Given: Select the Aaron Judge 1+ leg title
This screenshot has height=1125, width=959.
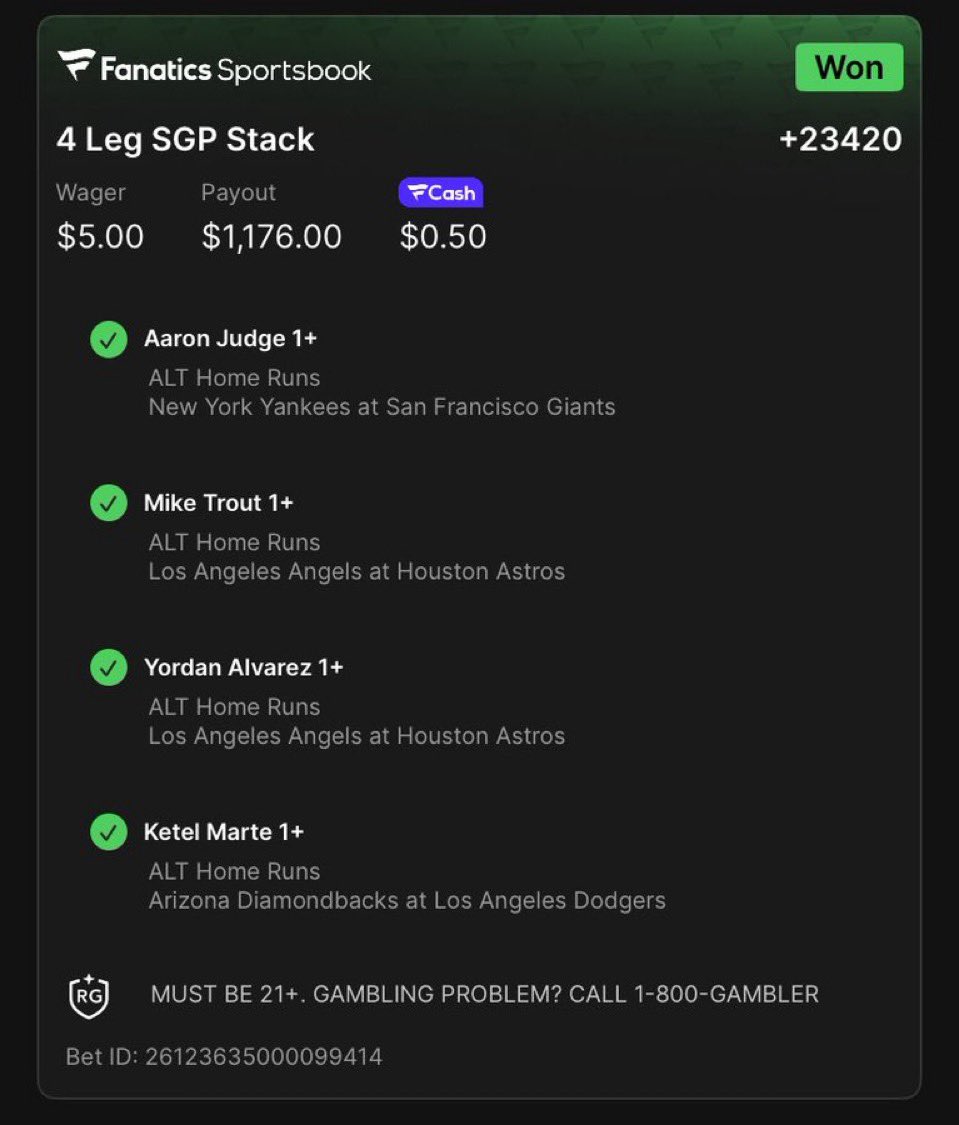Looking at the screenshot, I should pyautogui.click(x=231, y=339).
